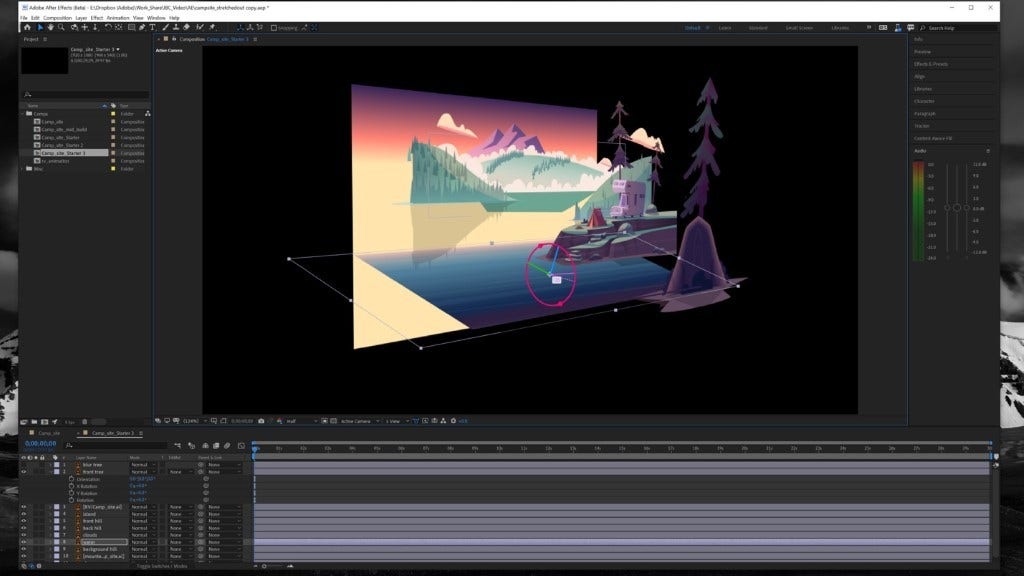Screen dimensions: 1024x576
Task: Toggle visibility of the clouds layer
Action: pos(24,535)
